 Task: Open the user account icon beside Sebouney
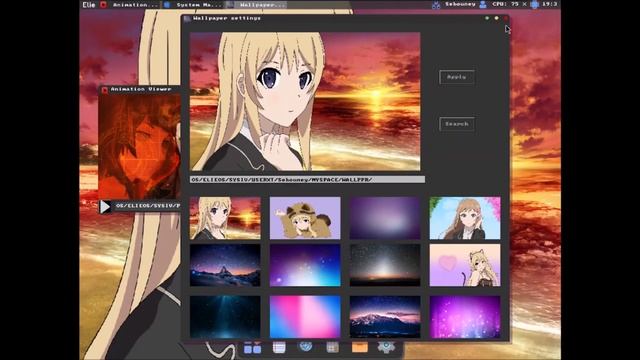click(x=483, y=4)
